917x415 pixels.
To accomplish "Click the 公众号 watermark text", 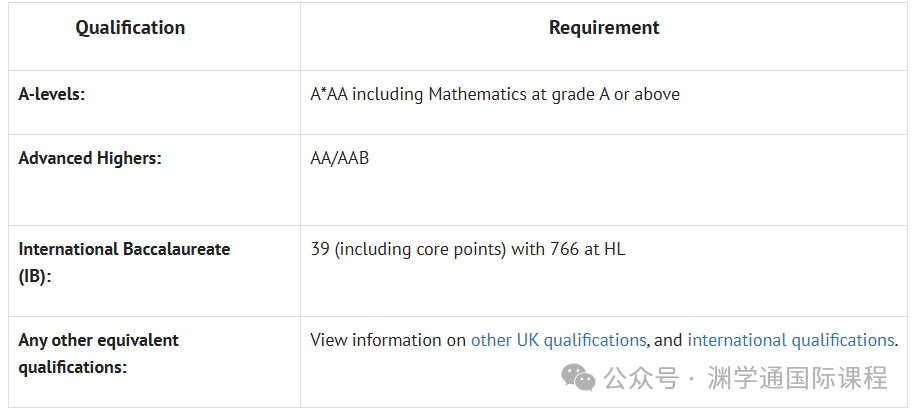I will [x=641, y=378].
